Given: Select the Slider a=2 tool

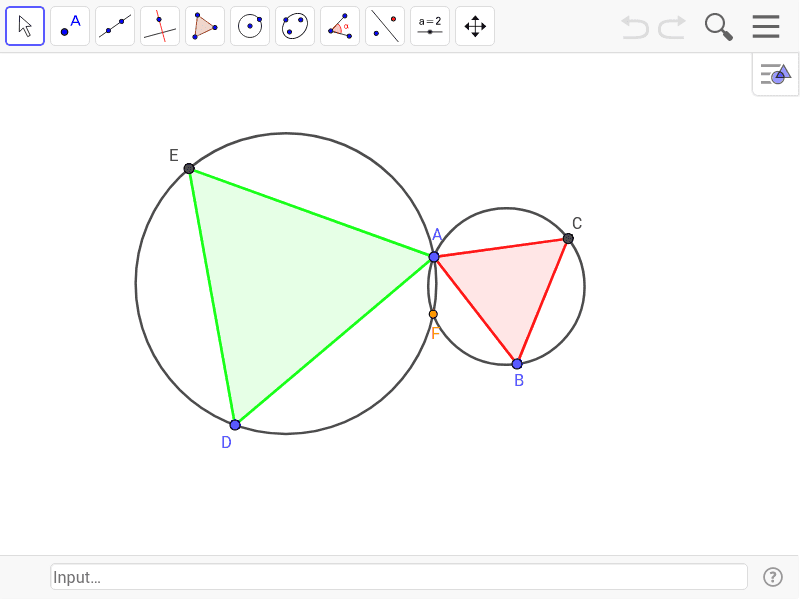Looking at the screenshot, I should pyautogui.click(x=430, y=26).
